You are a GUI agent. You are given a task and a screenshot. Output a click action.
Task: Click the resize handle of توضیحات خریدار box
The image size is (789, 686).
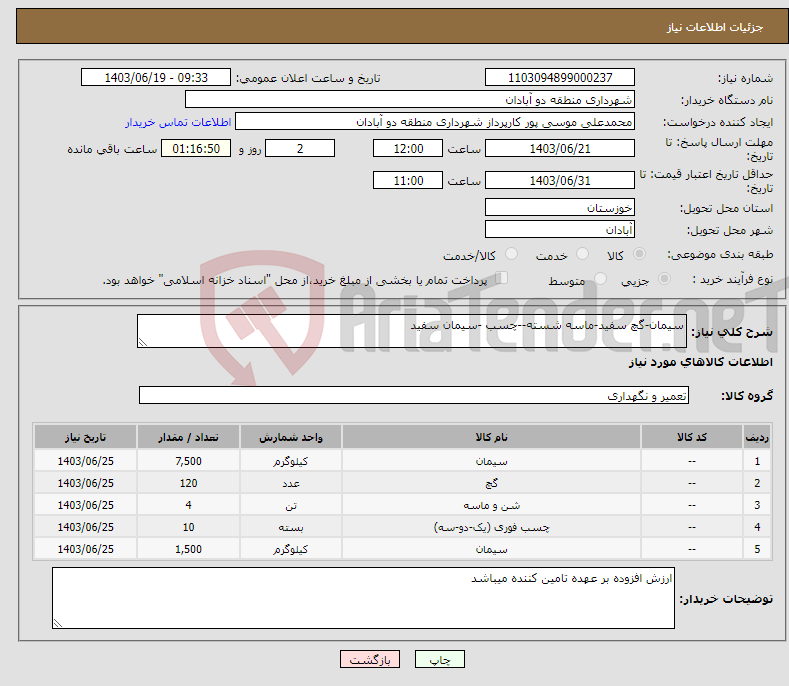pyautogui.click(x=58, y=623)
